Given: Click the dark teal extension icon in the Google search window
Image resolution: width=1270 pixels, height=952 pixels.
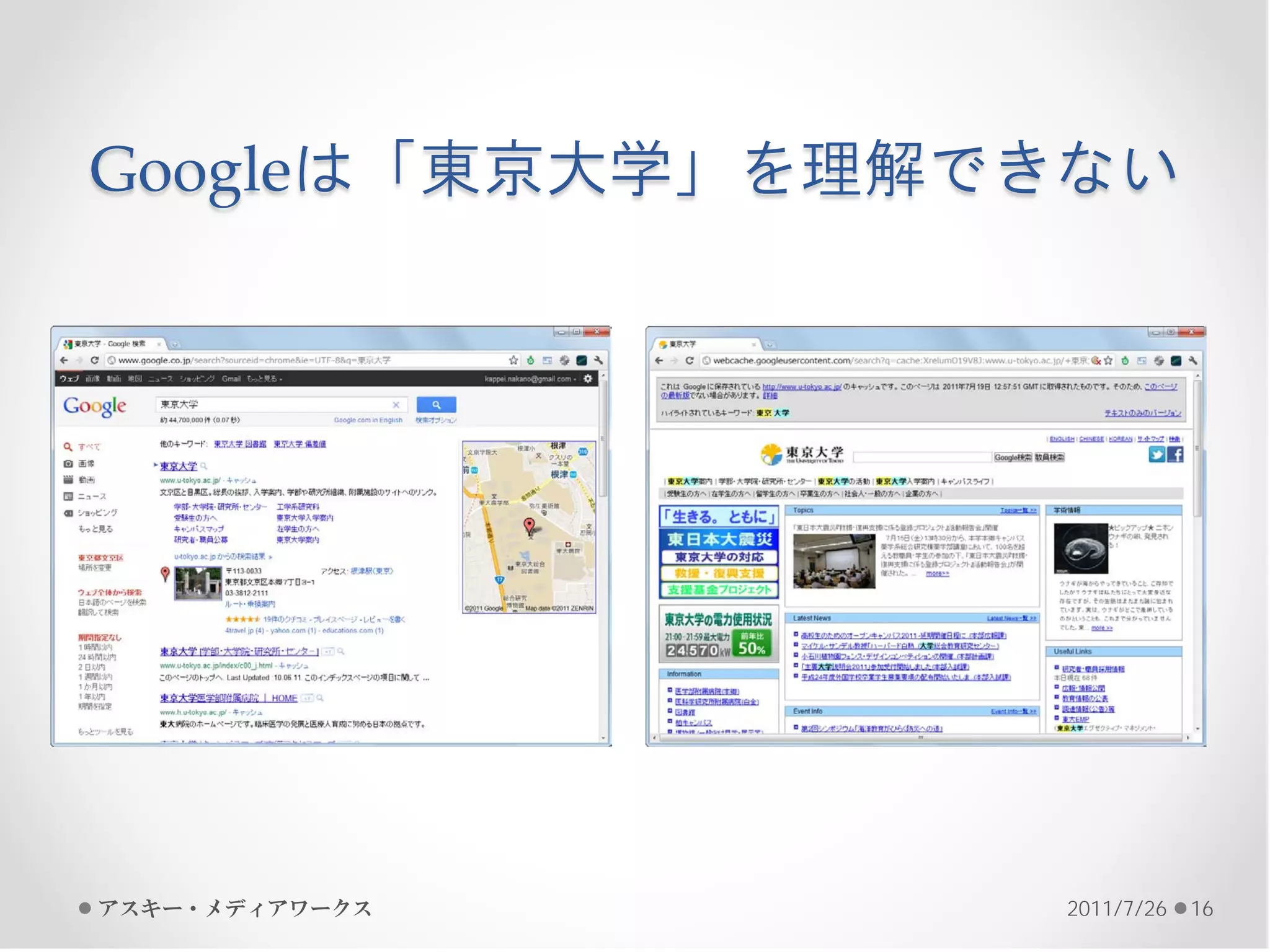Looking at the screenshot, I should click(x=582, y=360).
